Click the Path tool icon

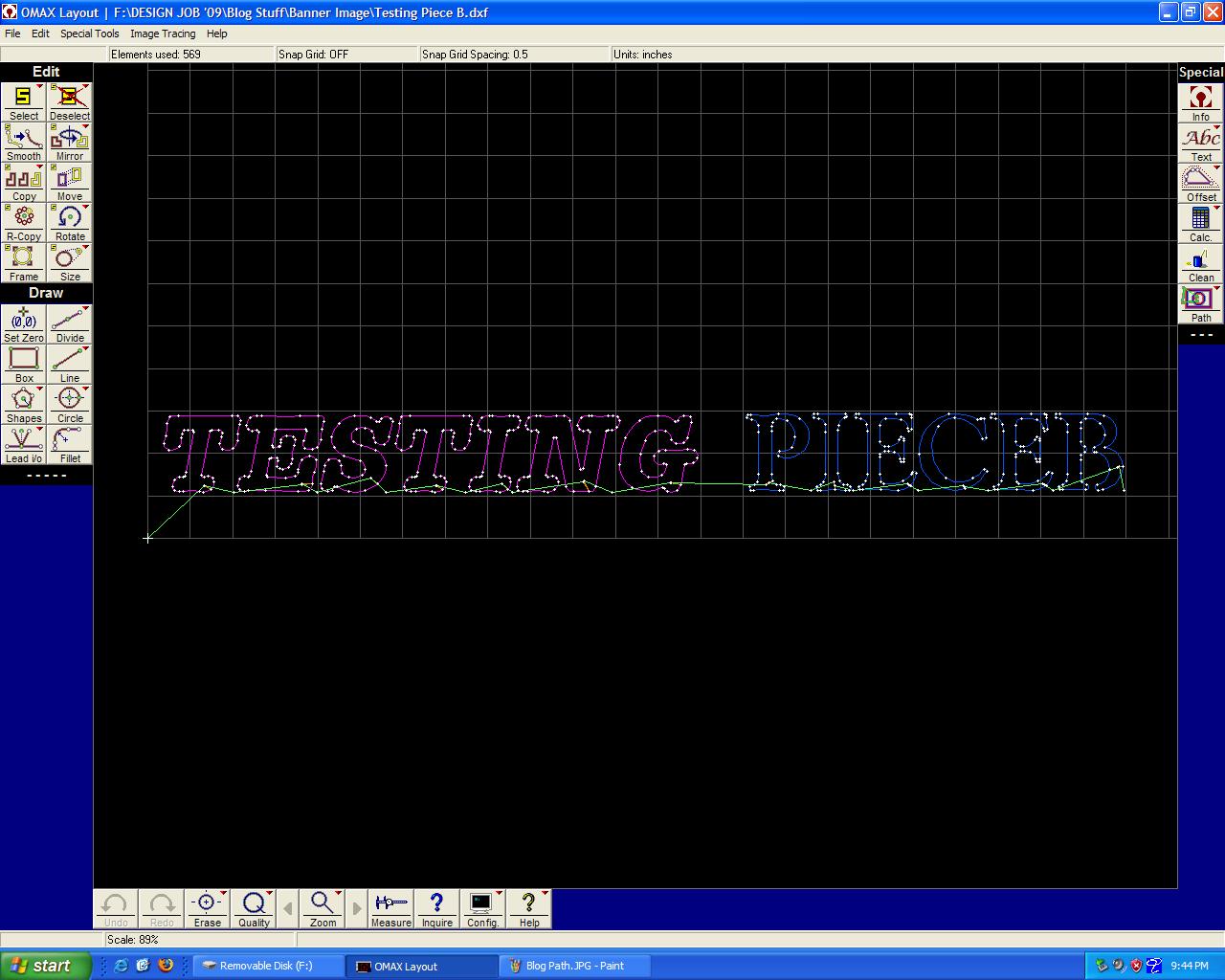1200,304
